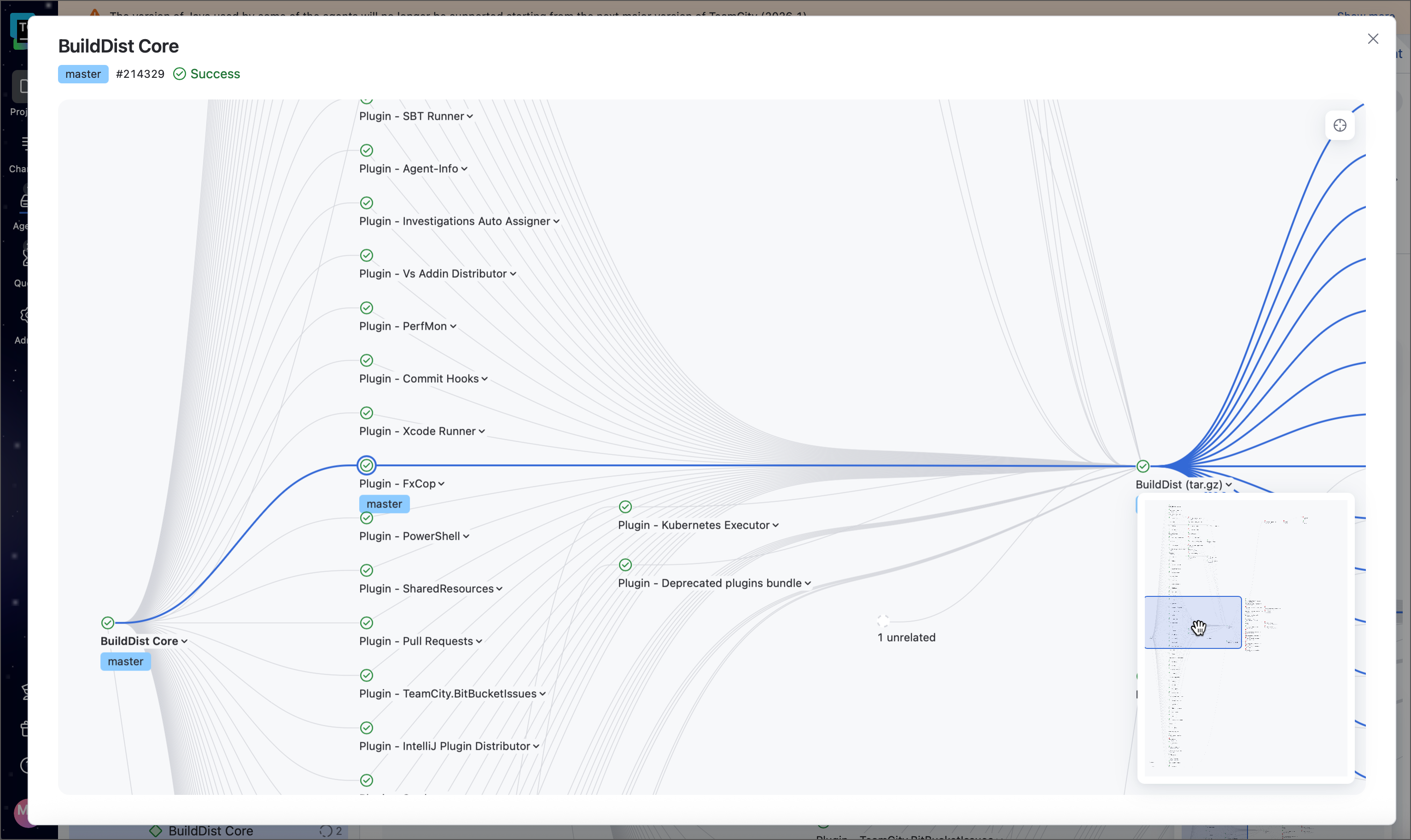This screenshot has height=840, width=1411.
Task: Click the master branch tag in header
Action: pos(83,74)
